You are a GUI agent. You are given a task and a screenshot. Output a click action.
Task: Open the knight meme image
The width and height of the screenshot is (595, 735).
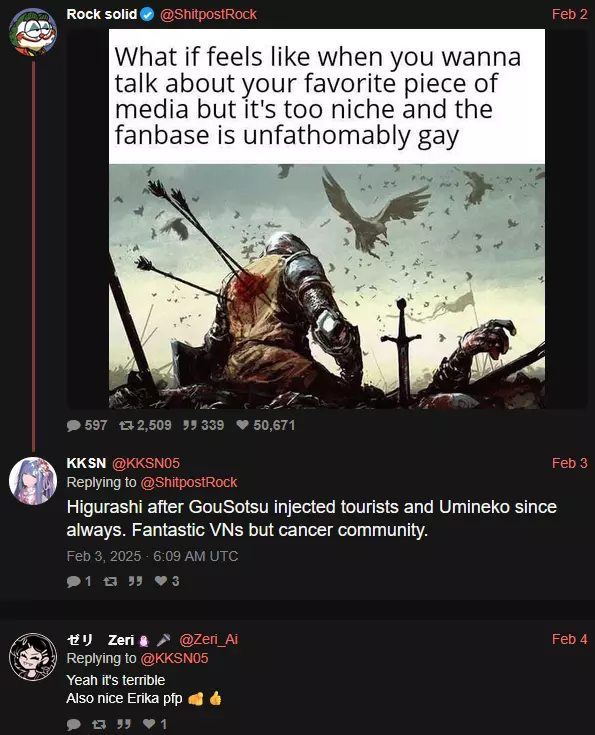tap(327, 219)
